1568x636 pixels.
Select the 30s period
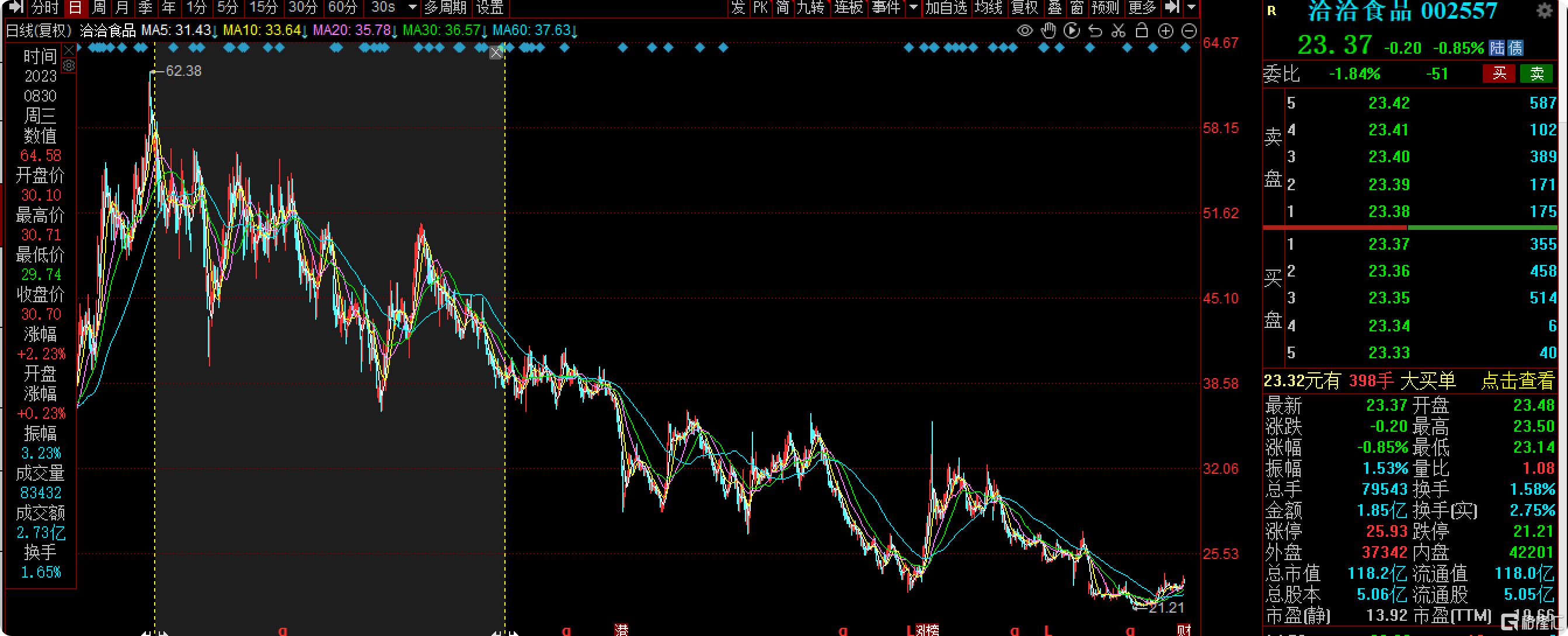(x=384, y=8)
